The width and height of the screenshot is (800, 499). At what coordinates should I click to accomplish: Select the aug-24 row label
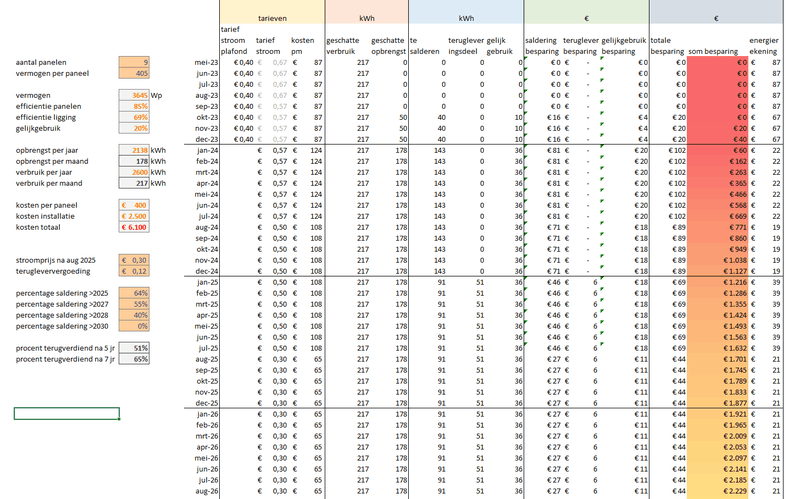206,227
